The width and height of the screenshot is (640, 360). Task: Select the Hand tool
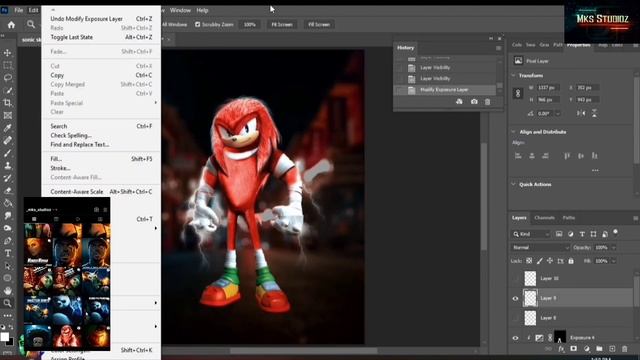7,291
